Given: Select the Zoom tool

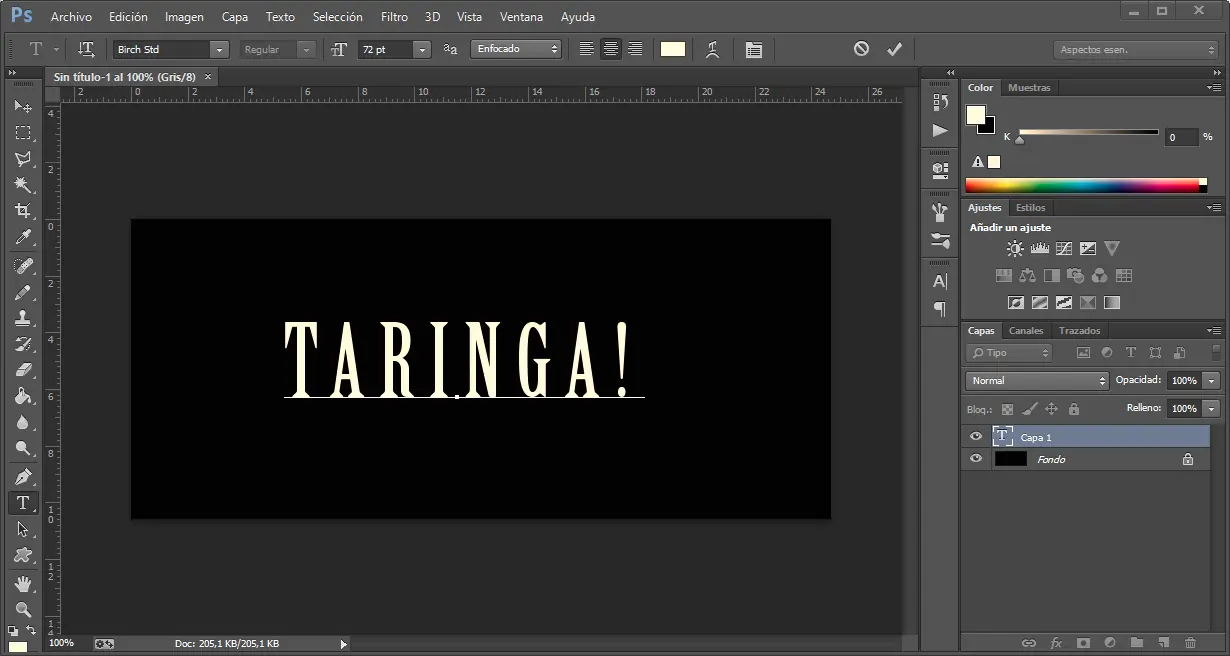Looking at the screenshot, I should click(x=23, y=609).
